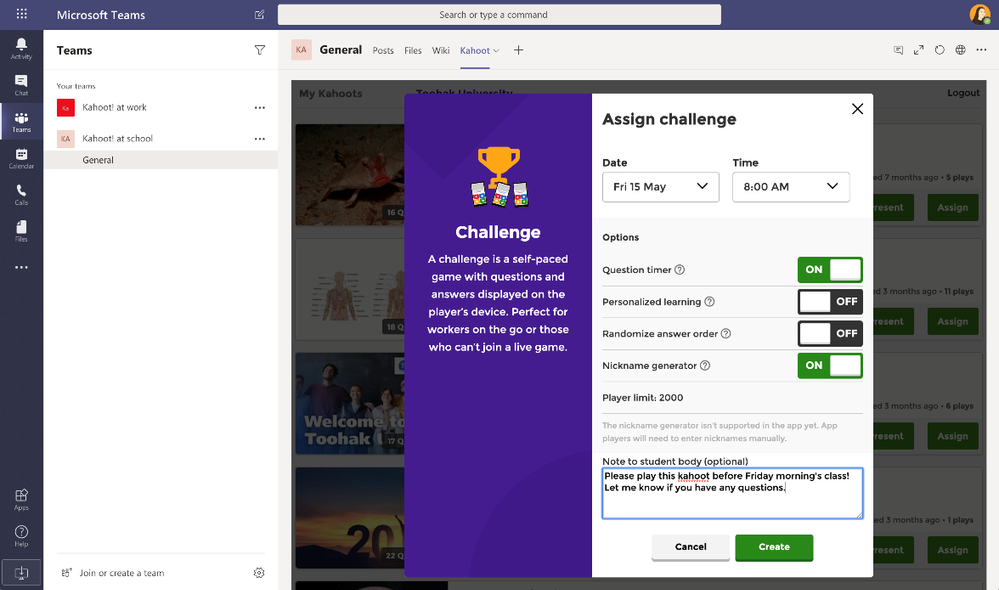Open channel more options ellipsis
The width and height of the screenshot is (999, 590).
981,50
